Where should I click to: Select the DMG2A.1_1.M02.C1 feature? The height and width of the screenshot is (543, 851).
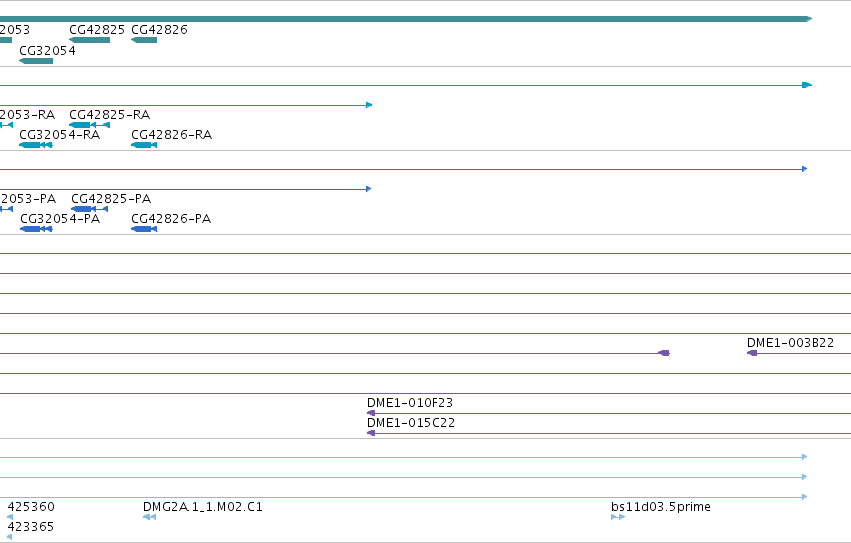149,517
